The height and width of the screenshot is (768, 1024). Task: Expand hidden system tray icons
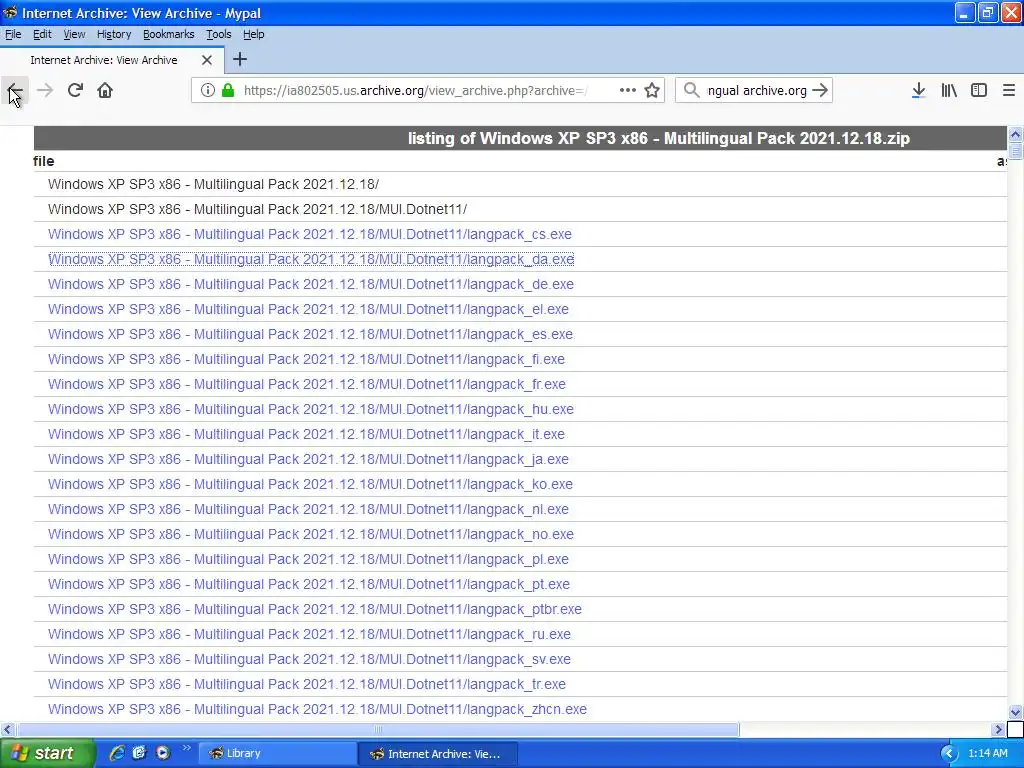coord(949,754)
